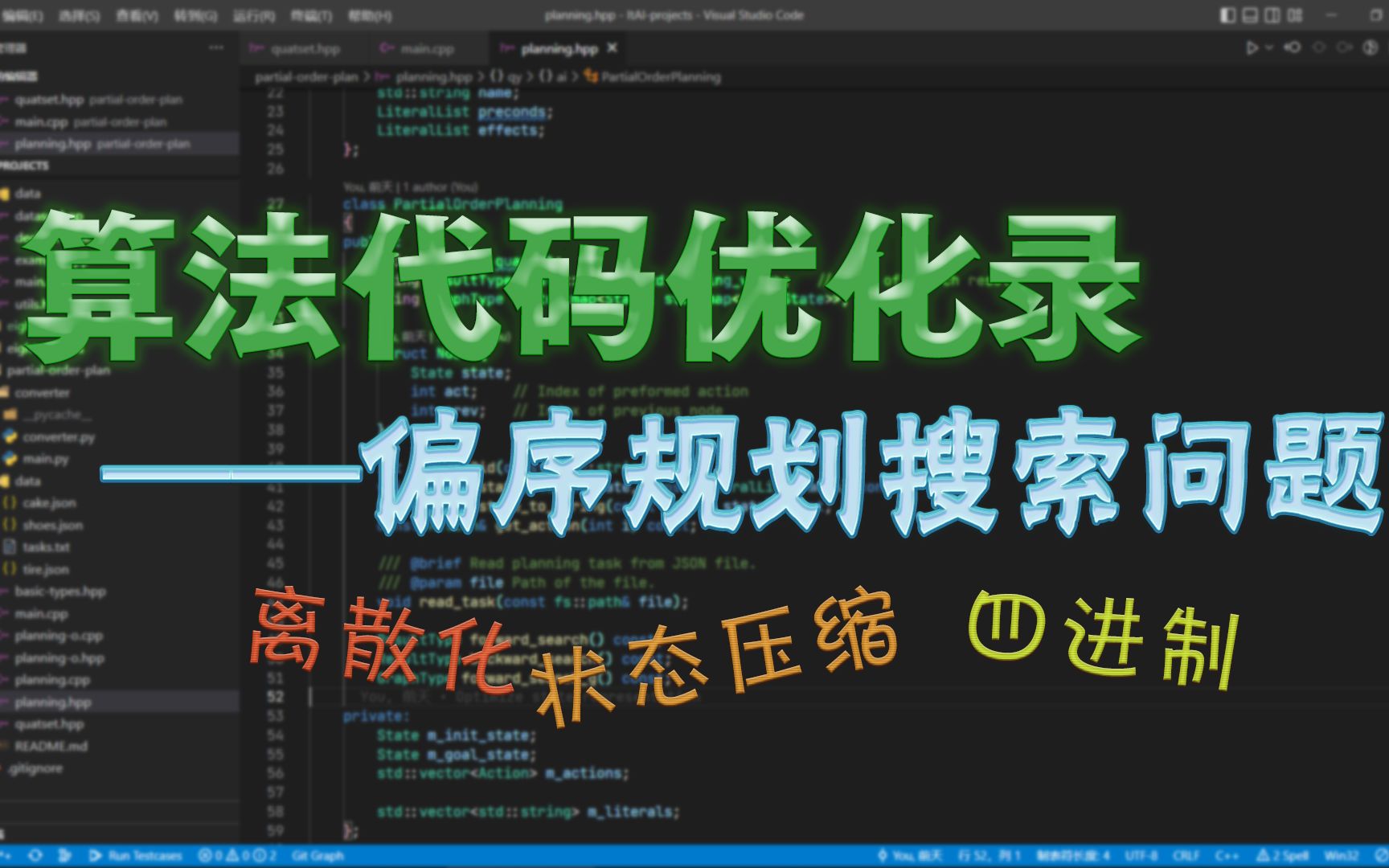The height and width of the screenshot is (868, 1389).
Task: Expand the data folder below main.py
Action: [121, 481]
